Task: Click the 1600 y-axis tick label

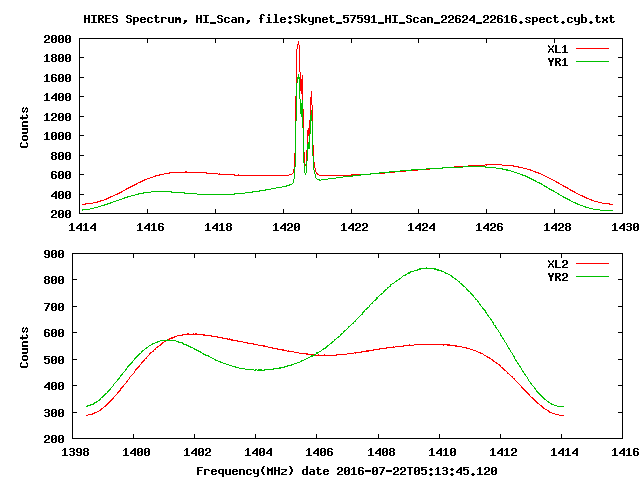Action: pyautogui.click(x=58, y=78)
